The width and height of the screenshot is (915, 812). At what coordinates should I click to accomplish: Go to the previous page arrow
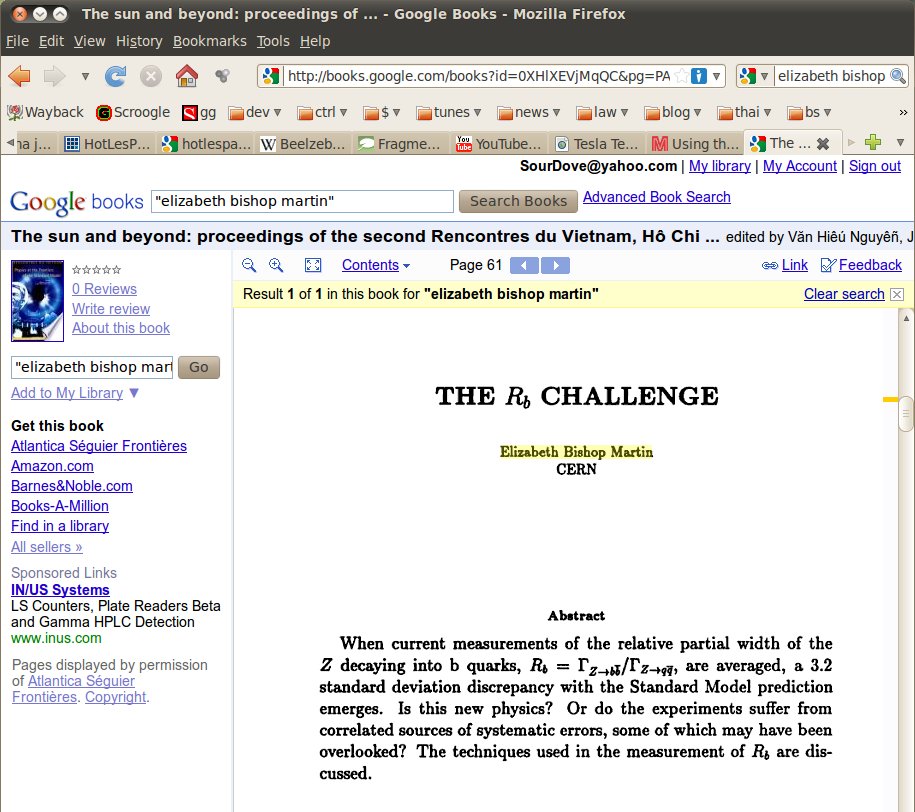pyautogui.click(x=524, y=265)
